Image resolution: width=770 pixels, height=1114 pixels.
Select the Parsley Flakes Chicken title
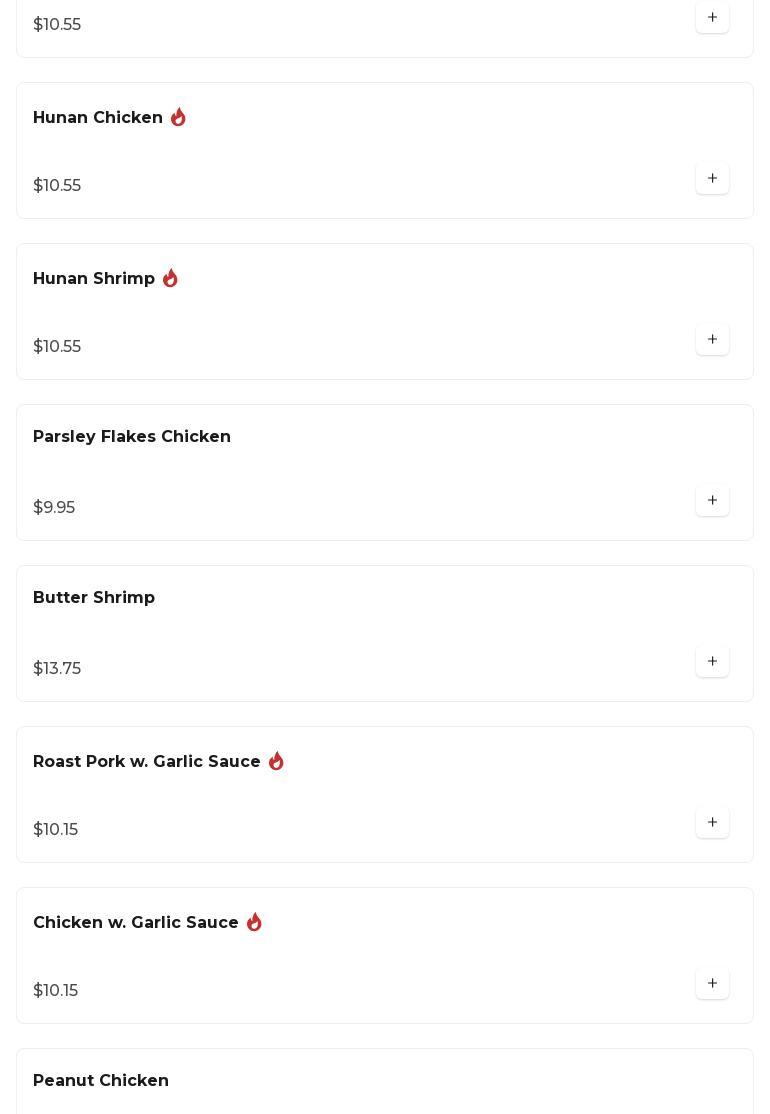[132, 436]
